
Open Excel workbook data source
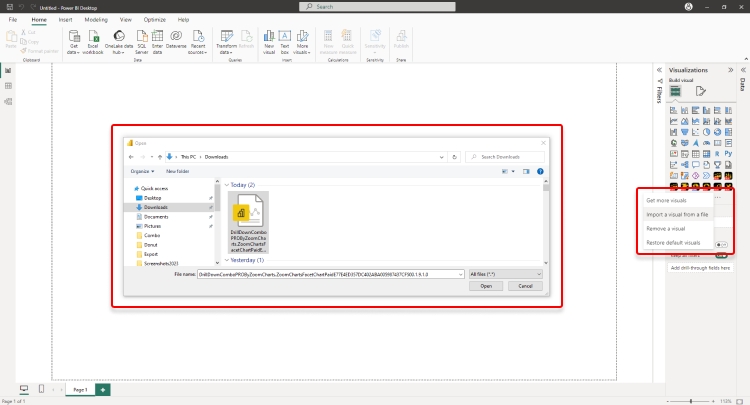(93, 42)
